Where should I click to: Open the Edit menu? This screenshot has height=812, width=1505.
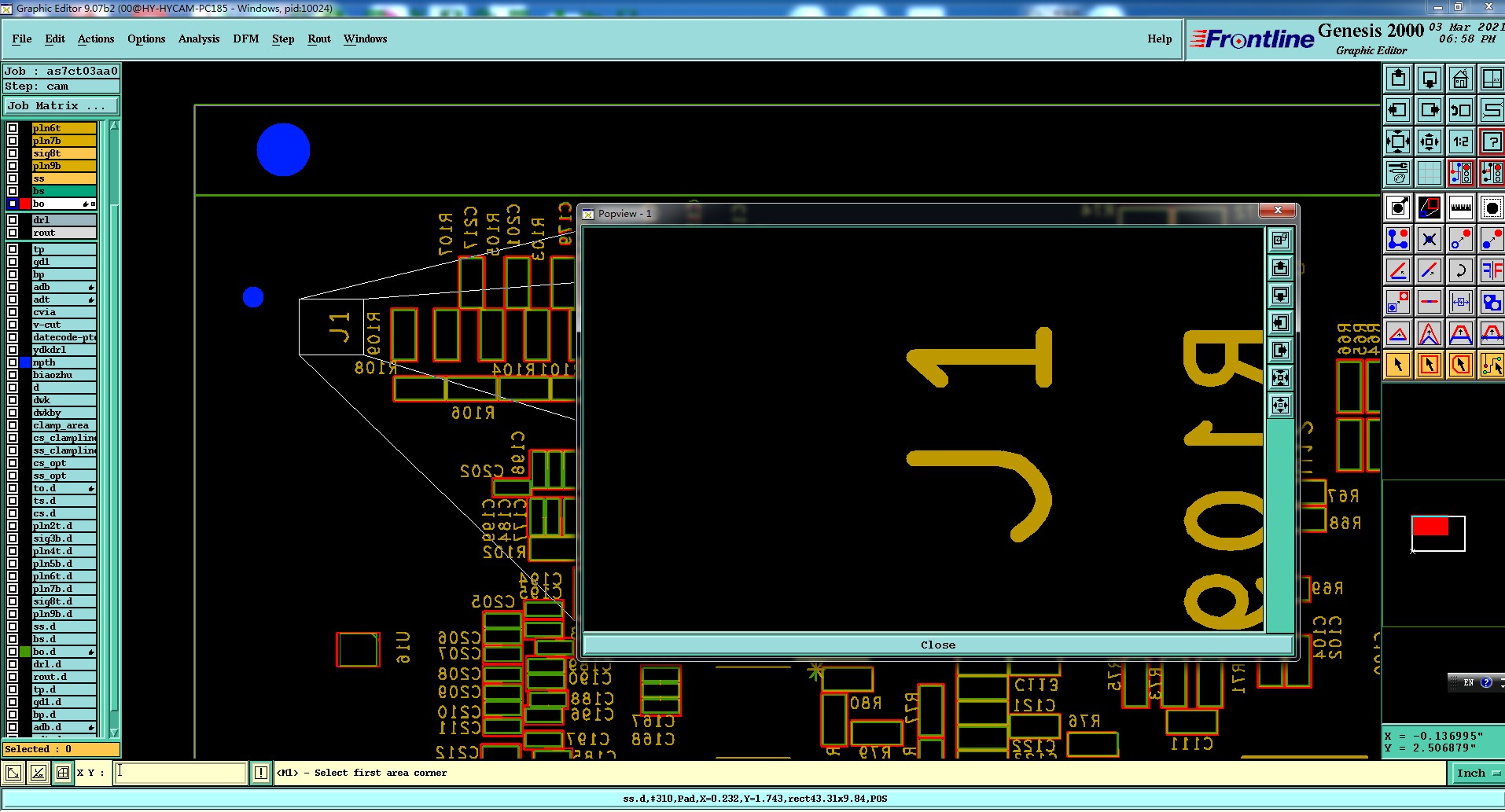point(55,39)
